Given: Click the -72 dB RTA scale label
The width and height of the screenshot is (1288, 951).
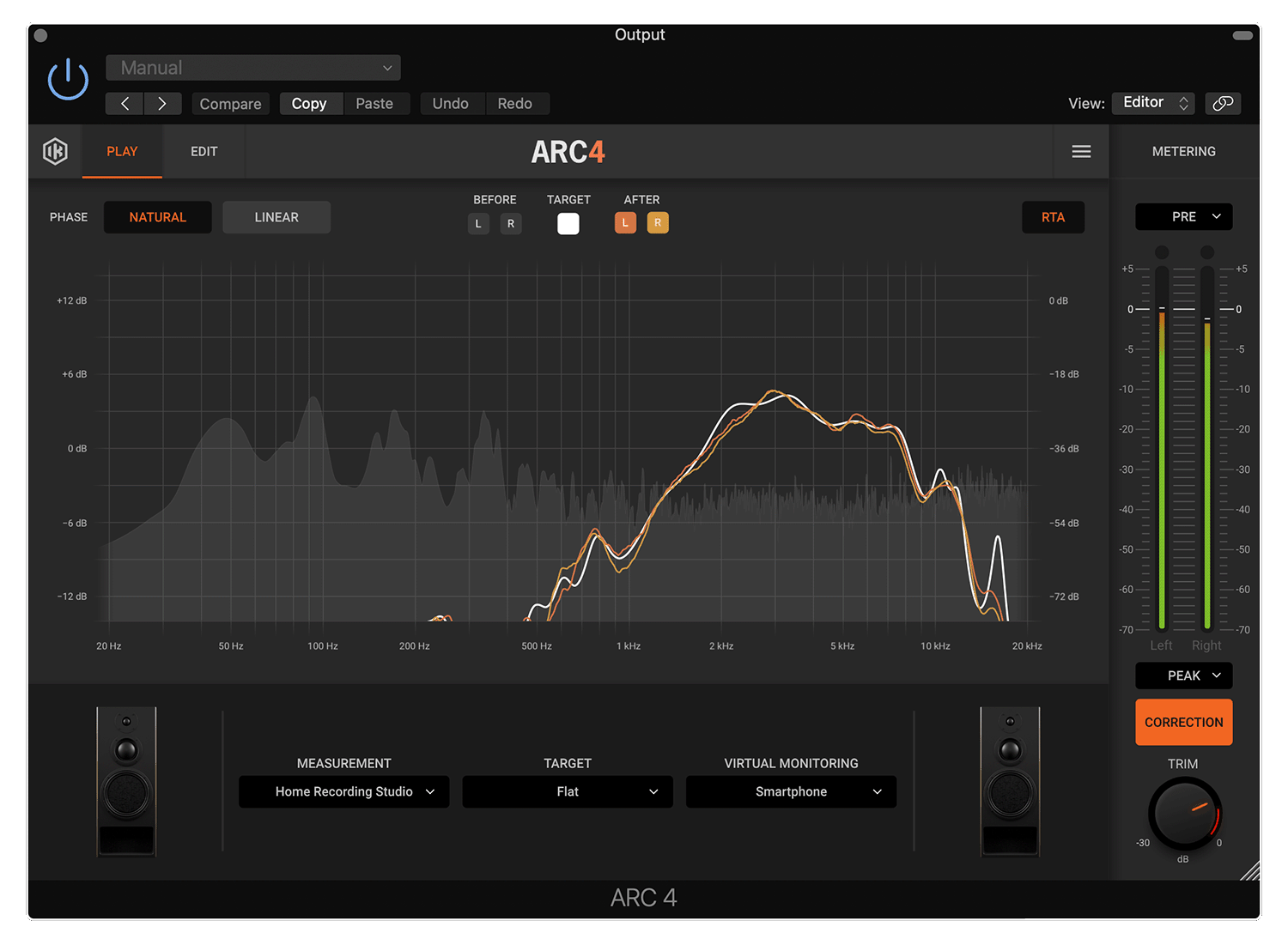Looking at the screenshot, I should tap(1064, 597).
